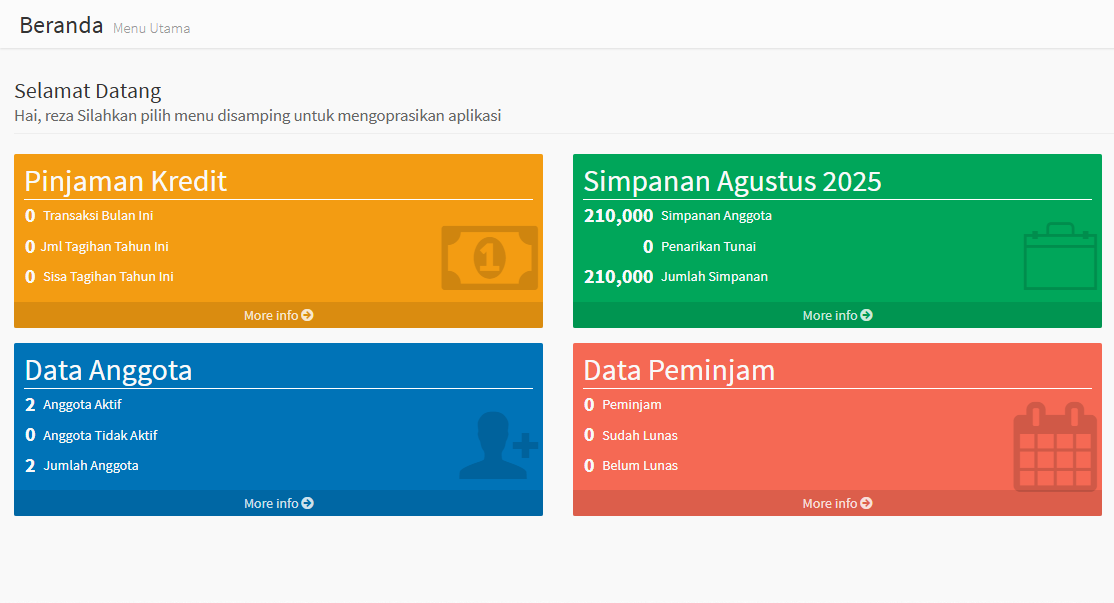Click the arrow icon in Simpanan card footer

click(866, 315)
